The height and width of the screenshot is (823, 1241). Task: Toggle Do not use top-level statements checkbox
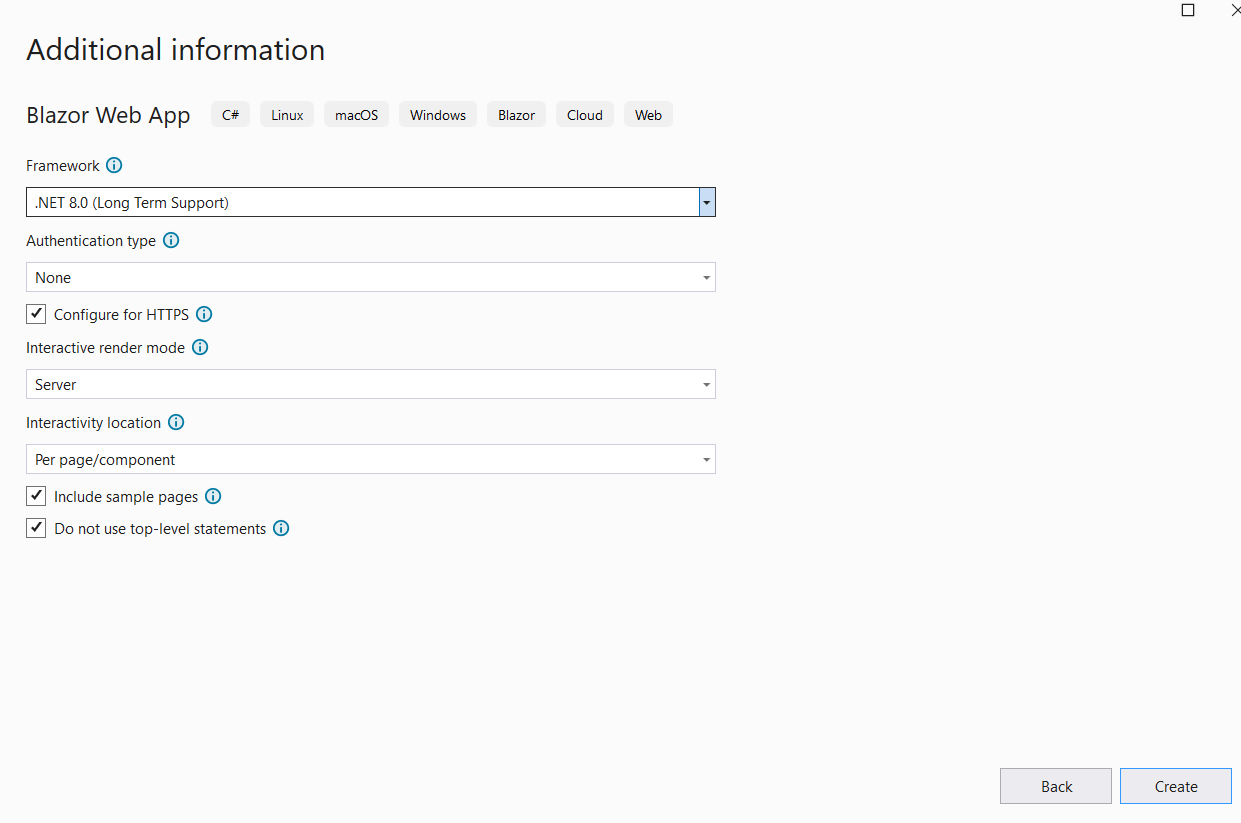click(36, 528)
